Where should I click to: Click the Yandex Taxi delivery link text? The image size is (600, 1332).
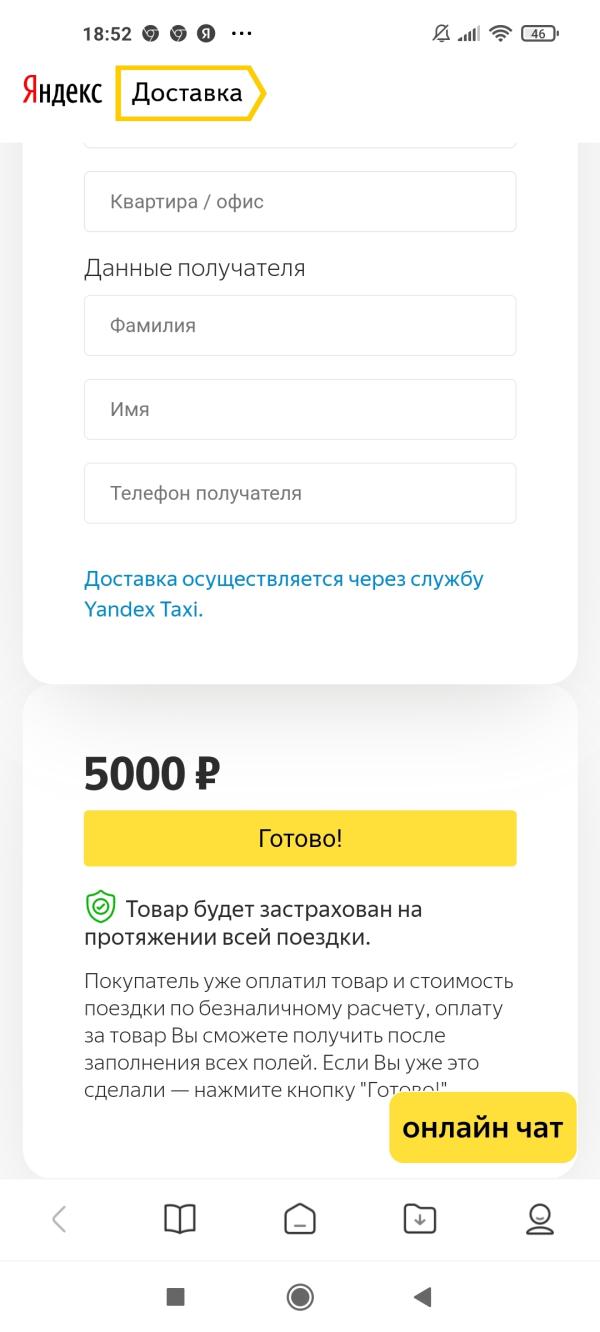(284, 594)
